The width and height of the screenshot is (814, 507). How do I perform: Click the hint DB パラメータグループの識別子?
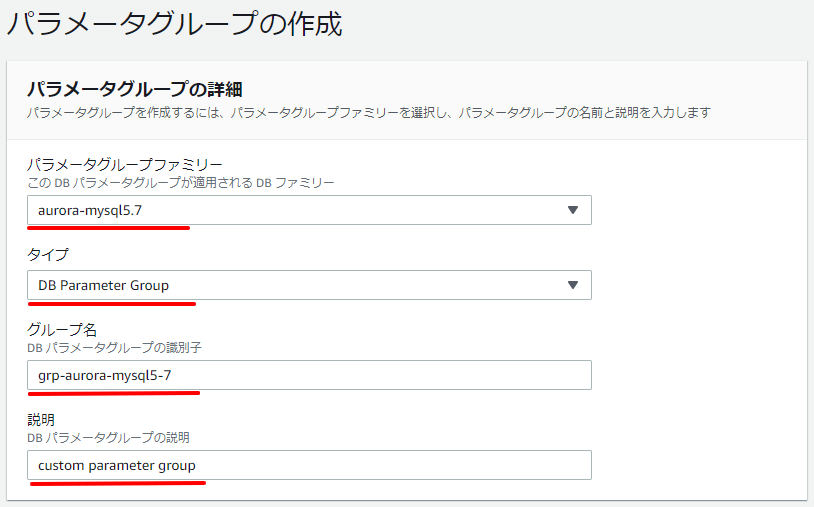114,347
